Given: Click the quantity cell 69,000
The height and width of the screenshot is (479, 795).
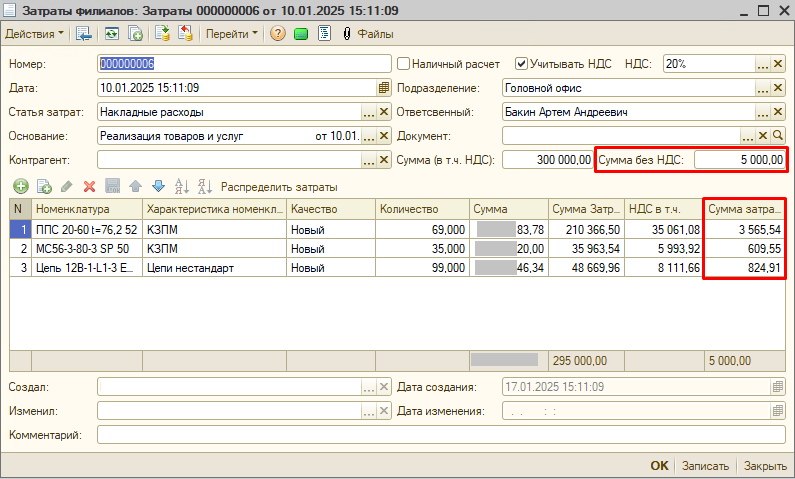Looking at the screenshot, I should tap(422, 230).
